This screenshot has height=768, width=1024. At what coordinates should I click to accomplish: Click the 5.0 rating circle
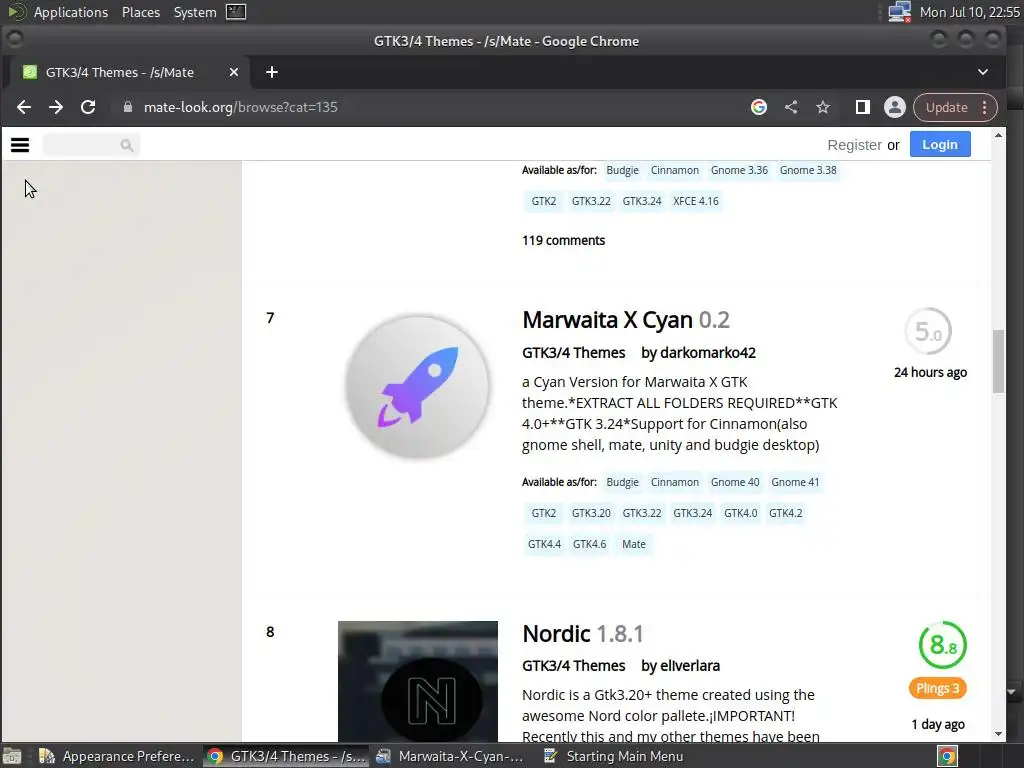[x=928, y=331]
